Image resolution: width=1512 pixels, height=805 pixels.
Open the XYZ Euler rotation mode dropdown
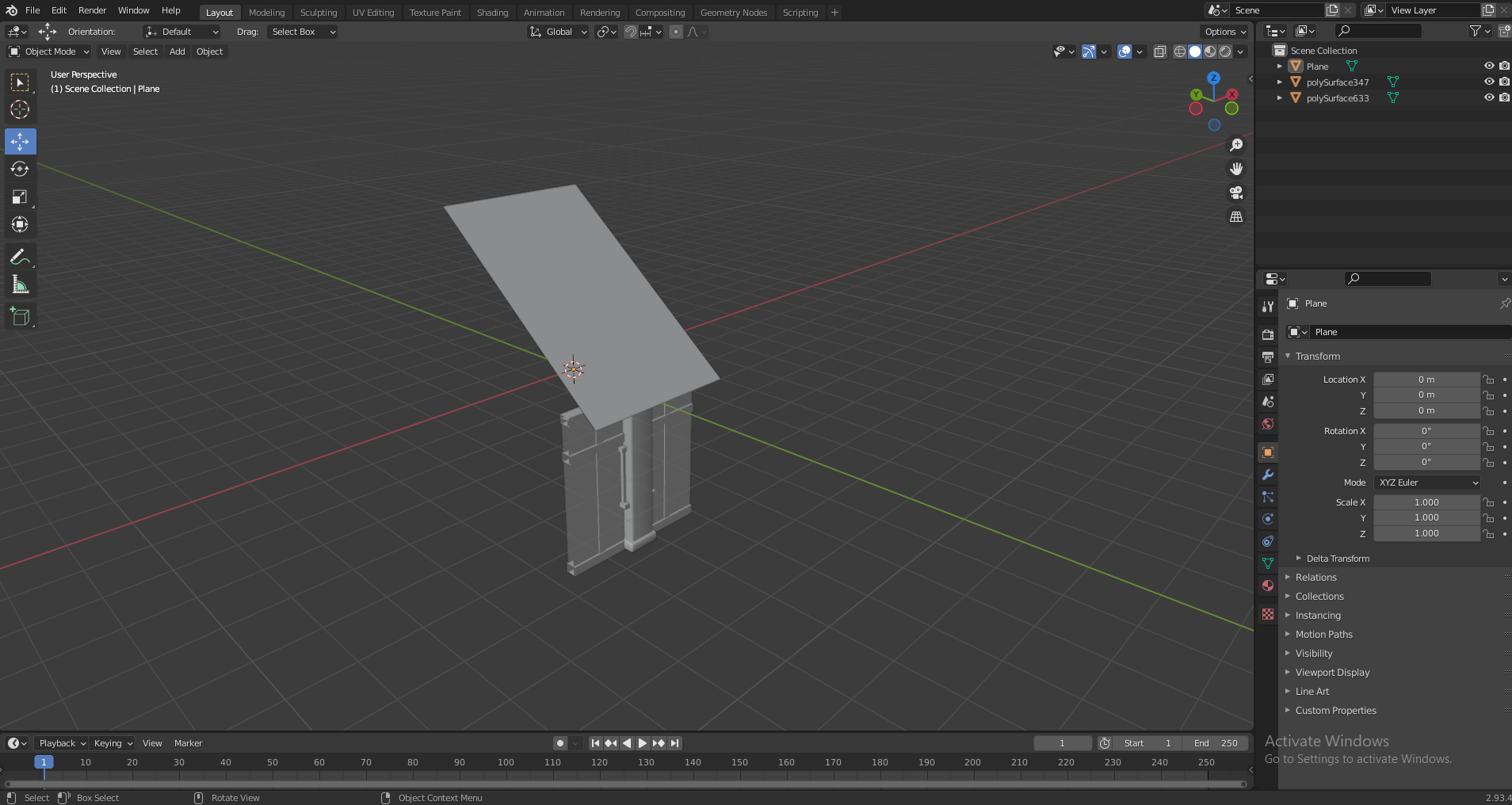pos(1427,483)
